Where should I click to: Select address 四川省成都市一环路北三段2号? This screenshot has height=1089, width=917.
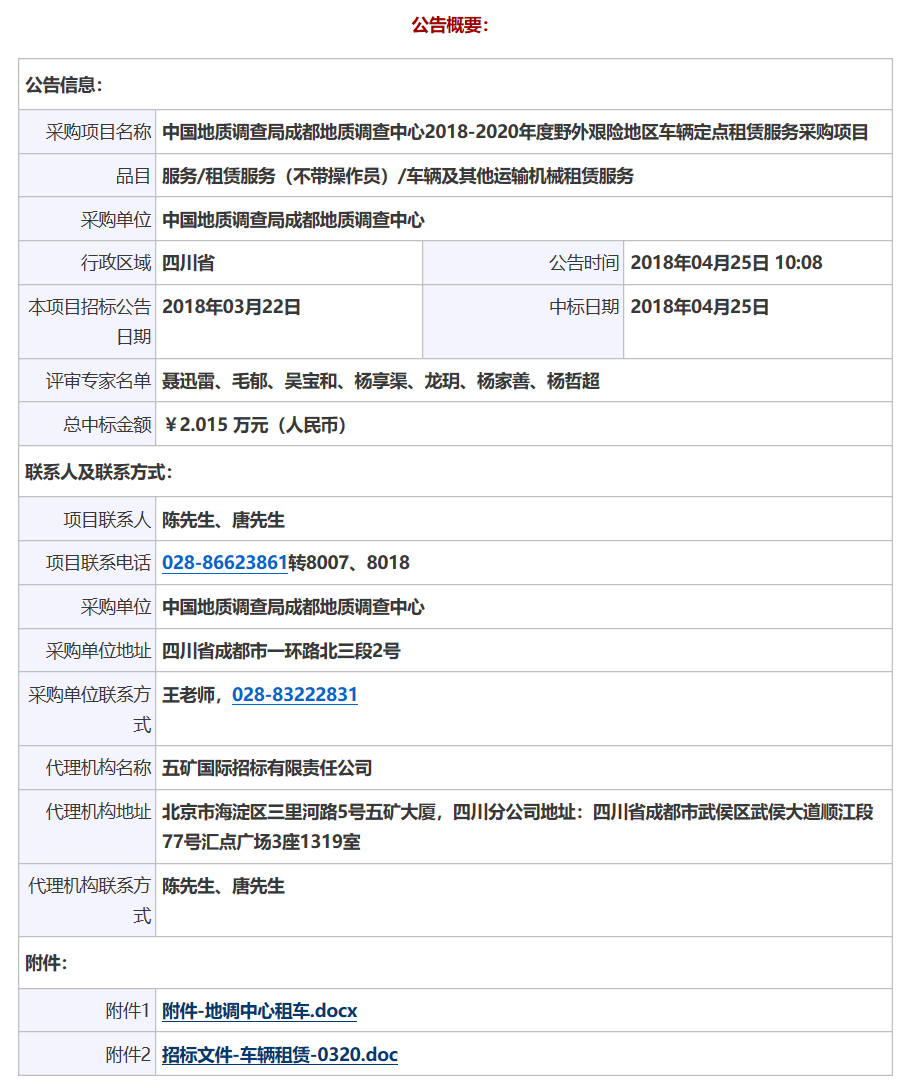281,651
